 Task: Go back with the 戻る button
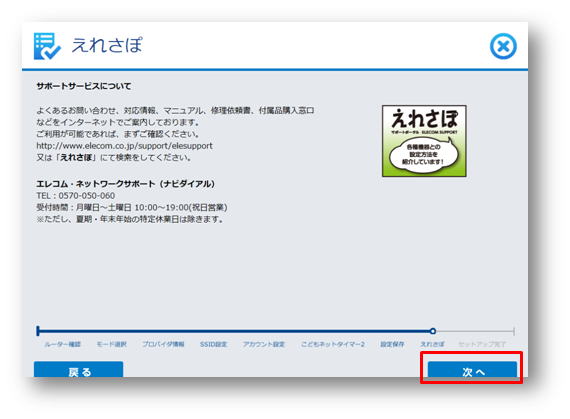79,370
